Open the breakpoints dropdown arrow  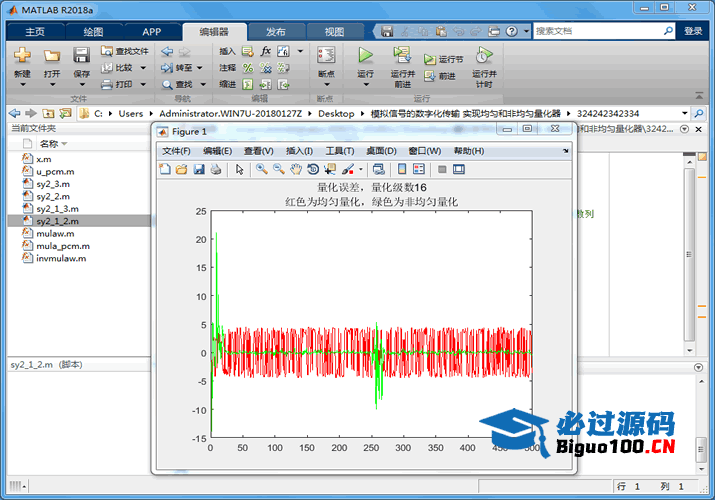pos(326,84)
